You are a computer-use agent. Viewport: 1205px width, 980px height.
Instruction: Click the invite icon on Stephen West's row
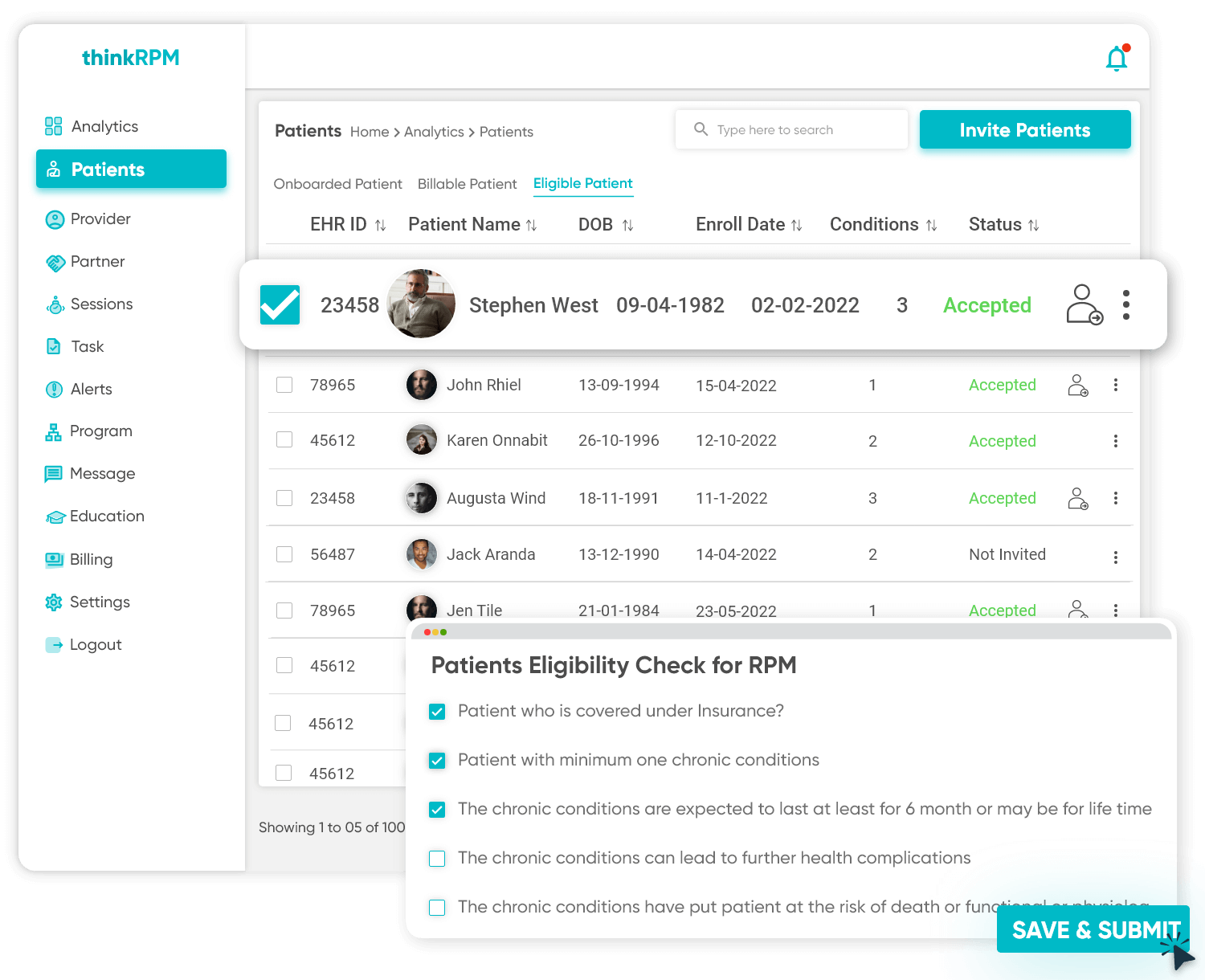pos(1084,305)
